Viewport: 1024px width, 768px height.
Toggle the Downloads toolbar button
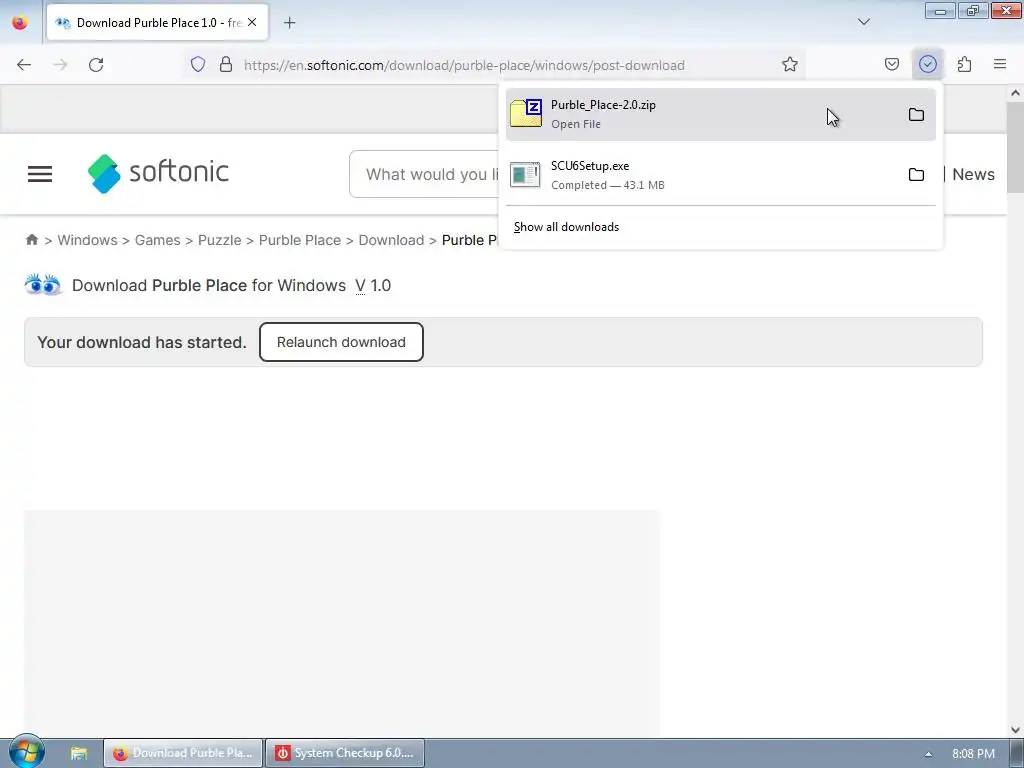[927, 64]
